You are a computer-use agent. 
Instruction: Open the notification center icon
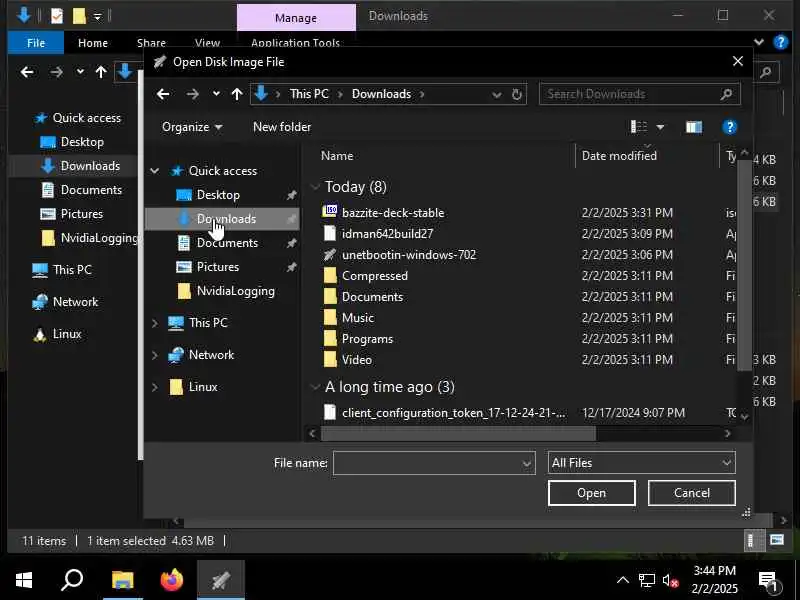(x=767, y=581)
